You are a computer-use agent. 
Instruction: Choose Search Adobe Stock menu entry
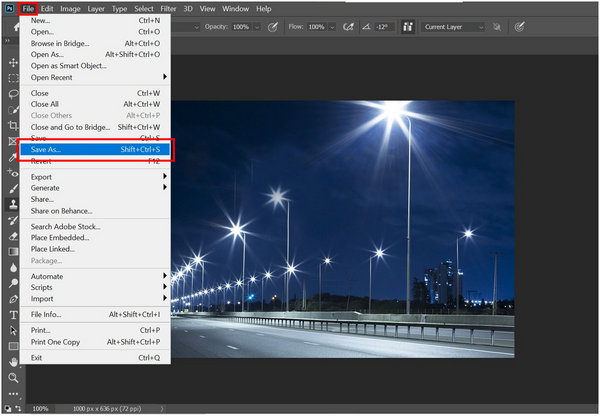95,227
